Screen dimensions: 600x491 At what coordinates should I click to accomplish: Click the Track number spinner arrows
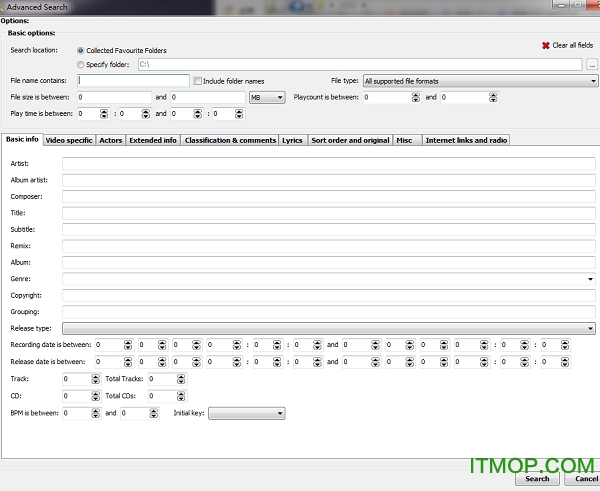pyautogui.click(x=95, y=379)
